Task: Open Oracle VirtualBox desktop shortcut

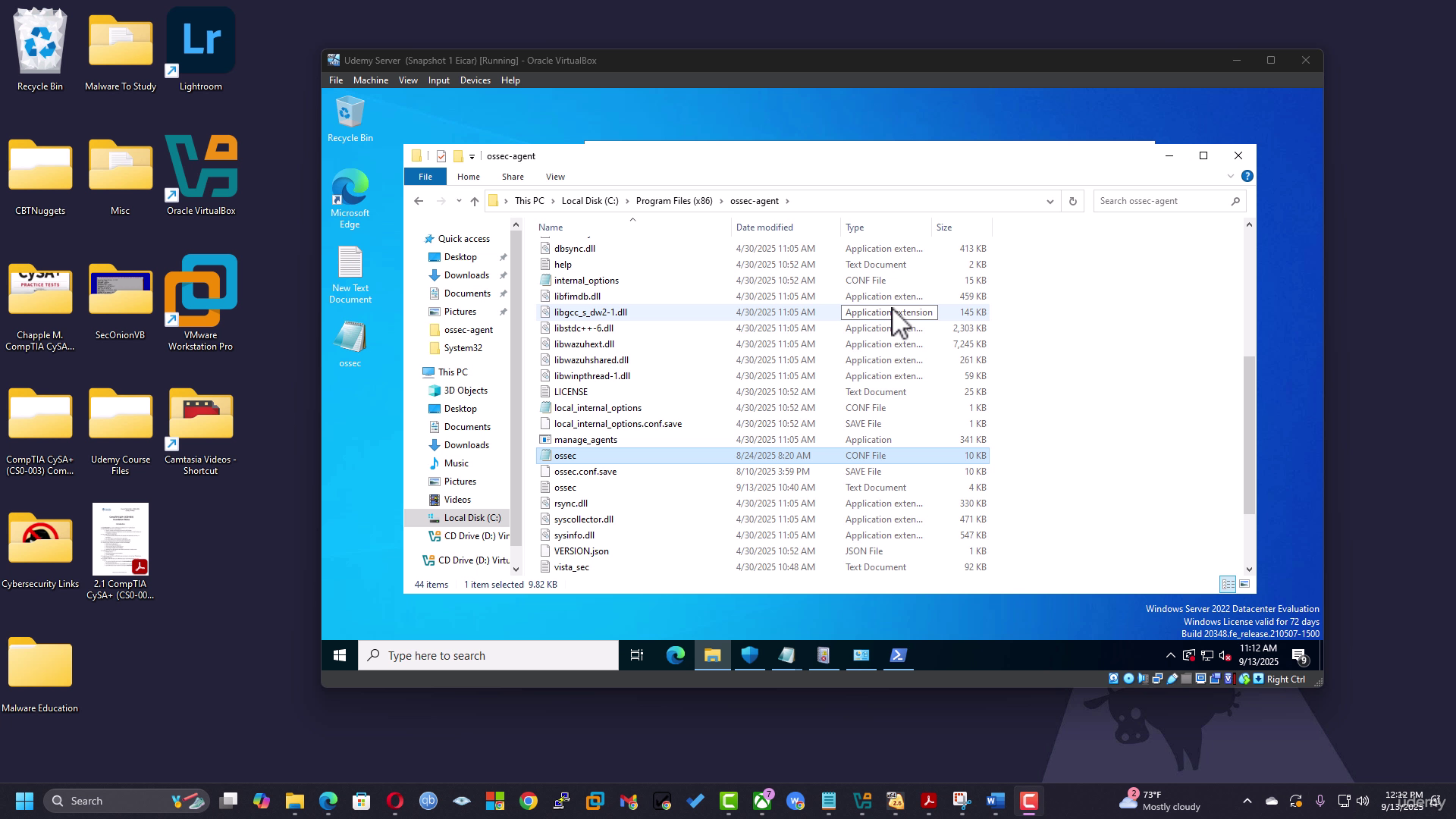Action: 201,176
